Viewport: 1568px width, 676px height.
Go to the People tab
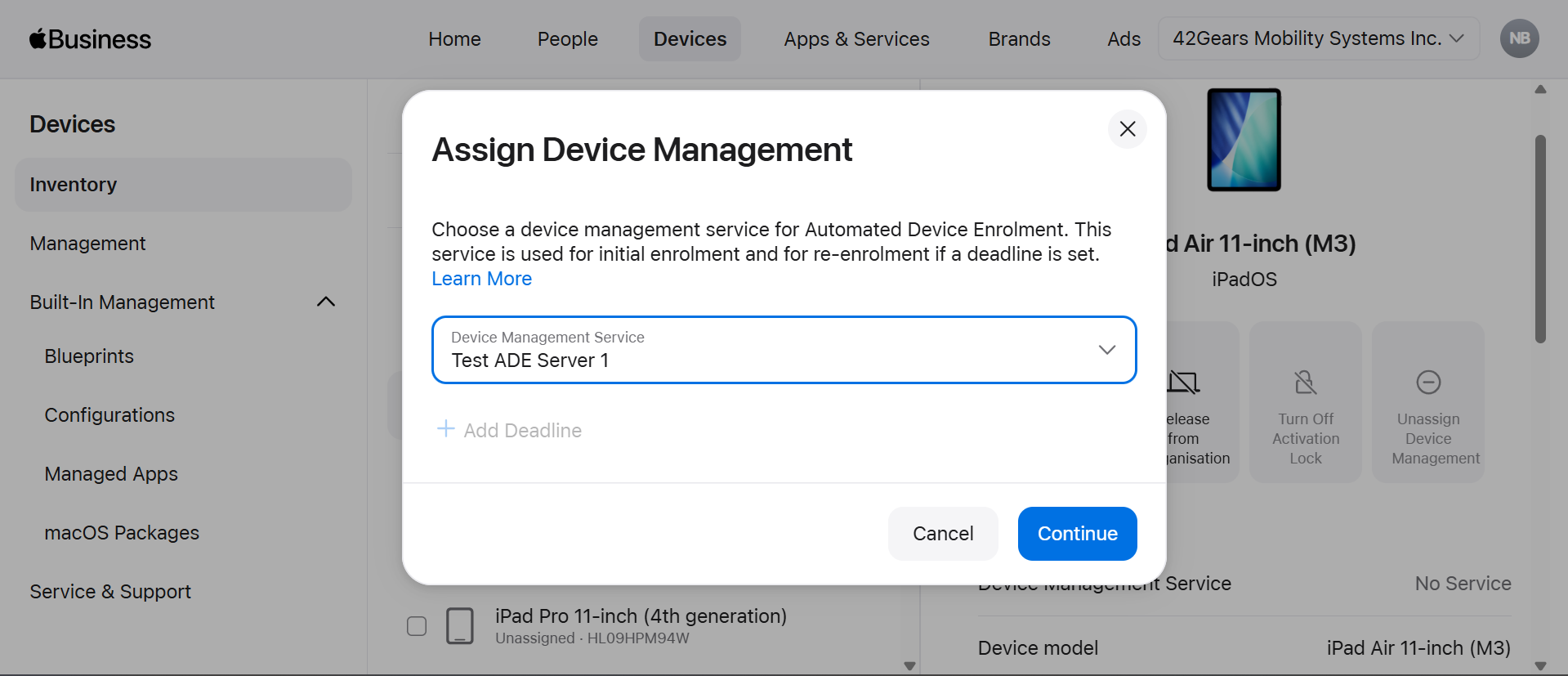567,39
